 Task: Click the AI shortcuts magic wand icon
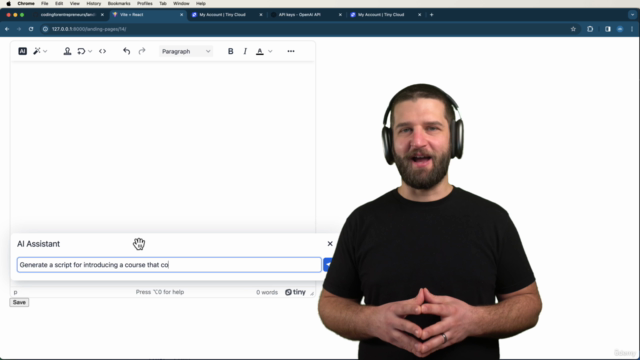coord(37,51)
